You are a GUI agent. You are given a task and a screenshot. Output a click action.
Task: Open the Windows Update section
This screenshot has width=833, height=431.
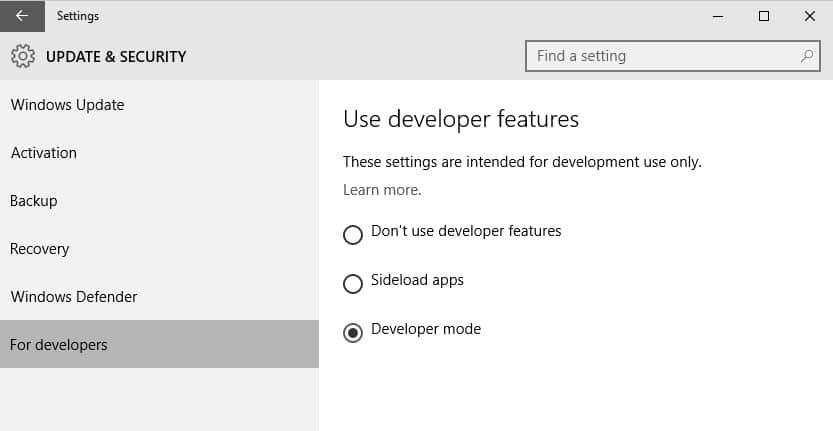pyautogui.click(x=67, y=105)
